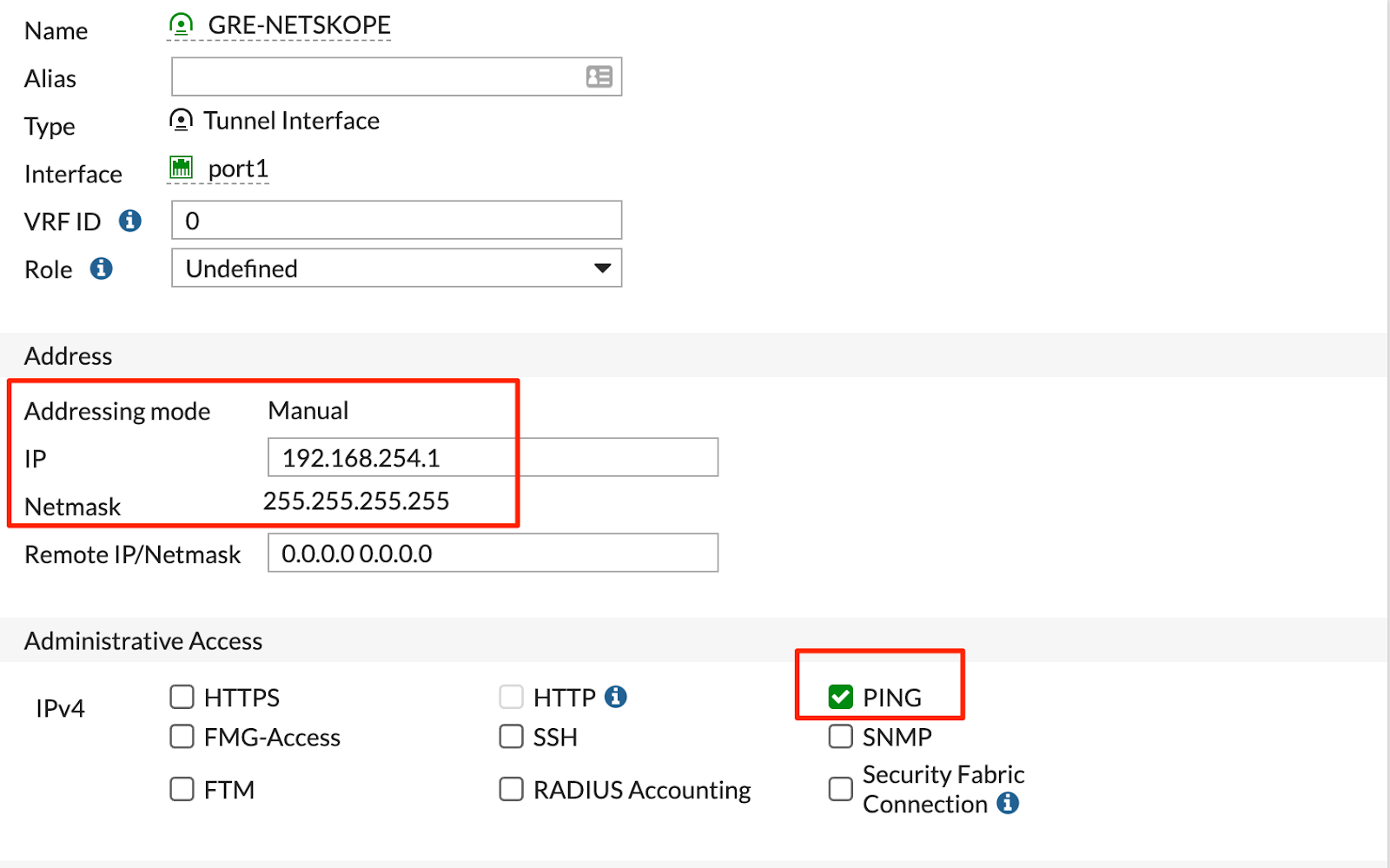Viewport: 1390px width, 868px height.
Task: Click the Role info icon
Action: (101, 268)
